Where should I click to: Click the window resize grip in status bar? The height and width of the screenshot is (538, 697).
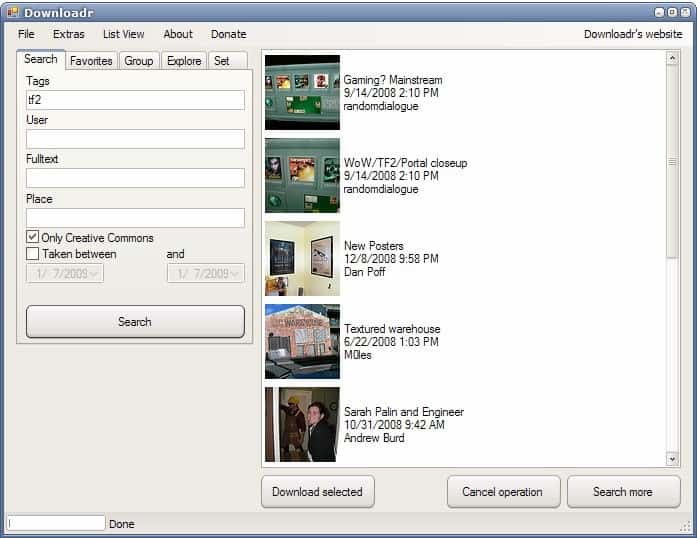pos(685,526)
